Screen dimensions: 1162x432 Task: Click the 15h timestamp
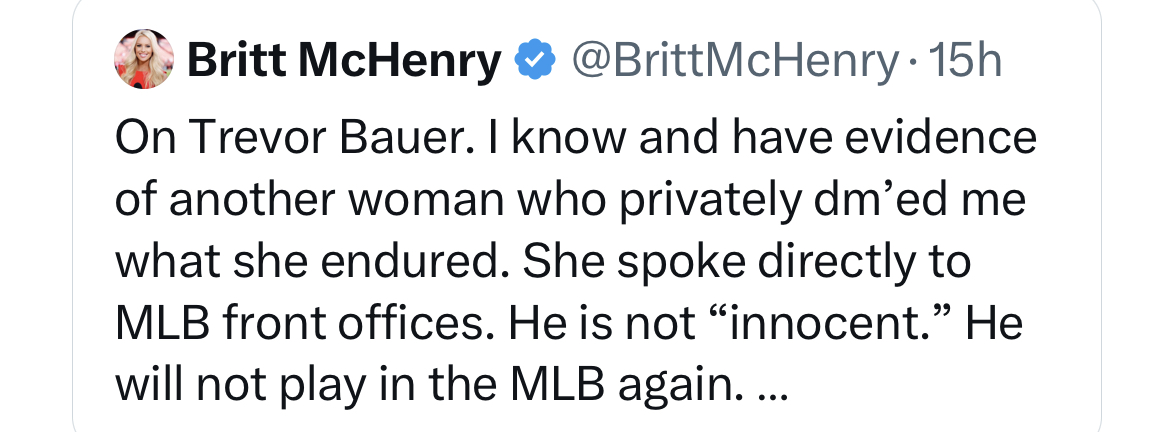click(965, 63)
